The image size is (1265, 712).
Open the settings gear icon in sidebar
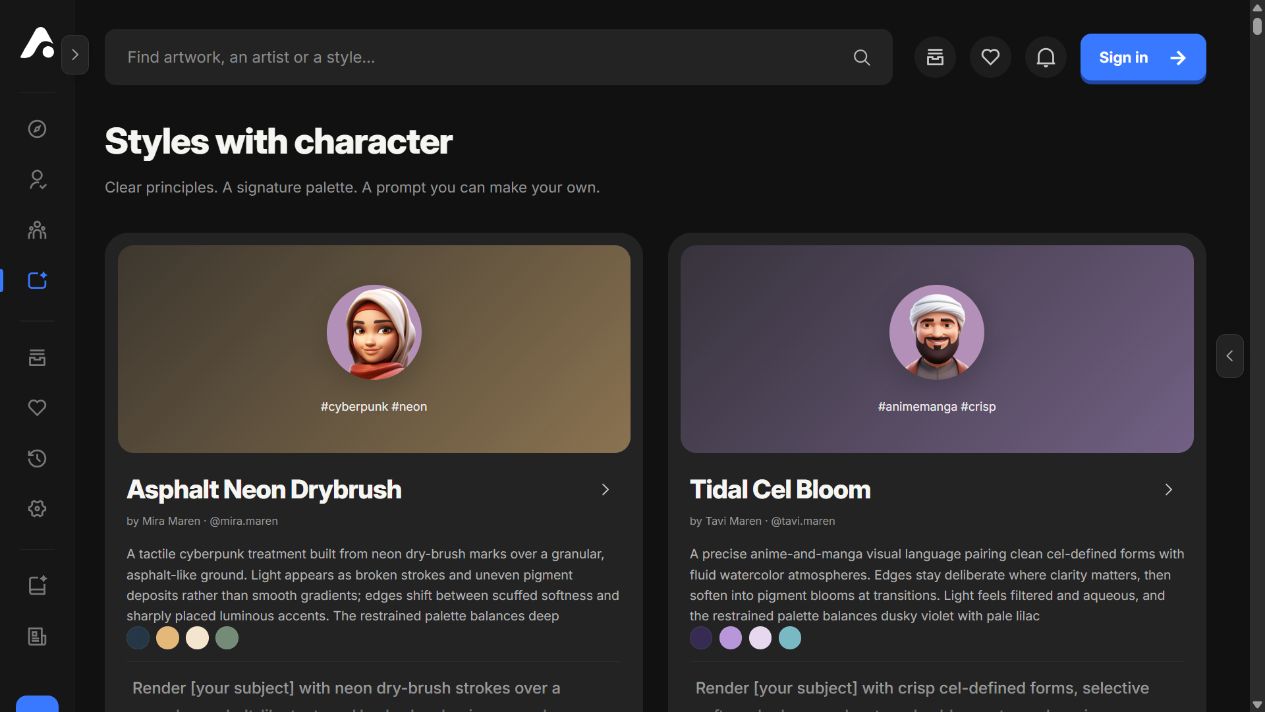coord(37,509)
